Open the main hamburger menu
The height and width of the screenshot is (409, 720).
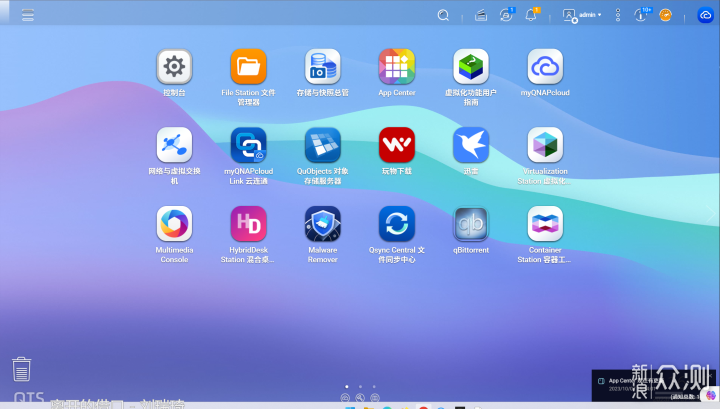(x=28, y=15)
